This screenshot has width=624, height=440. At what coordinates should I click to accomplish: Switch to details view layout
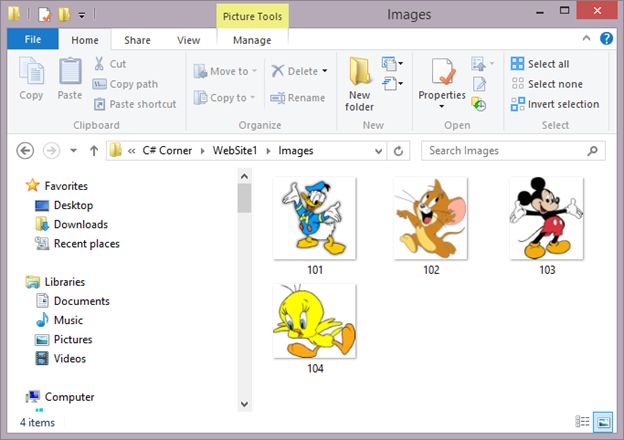(x=583, y=422)
